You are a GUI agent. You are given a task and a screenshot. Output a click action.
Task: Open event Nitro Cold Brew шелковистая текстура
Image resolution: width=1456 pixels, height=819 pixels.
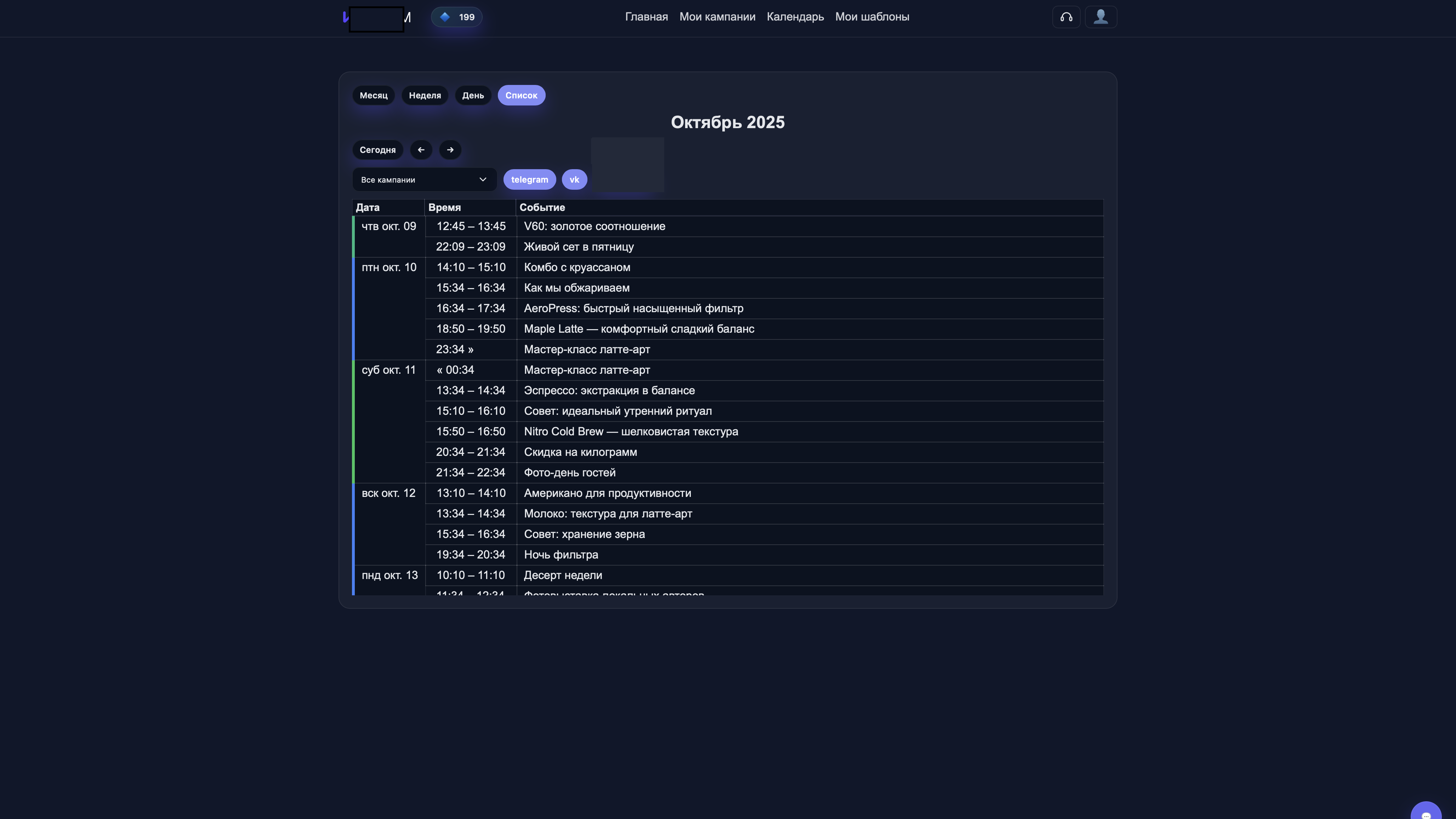630,431
